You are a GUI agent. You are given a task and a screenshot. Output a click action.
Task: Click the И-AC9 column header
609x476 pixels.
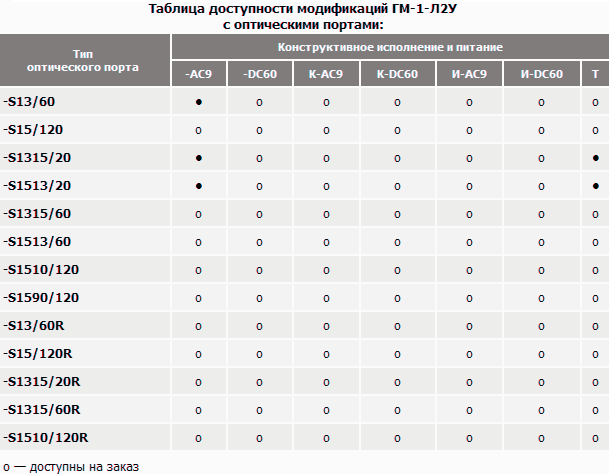[469, 74]
